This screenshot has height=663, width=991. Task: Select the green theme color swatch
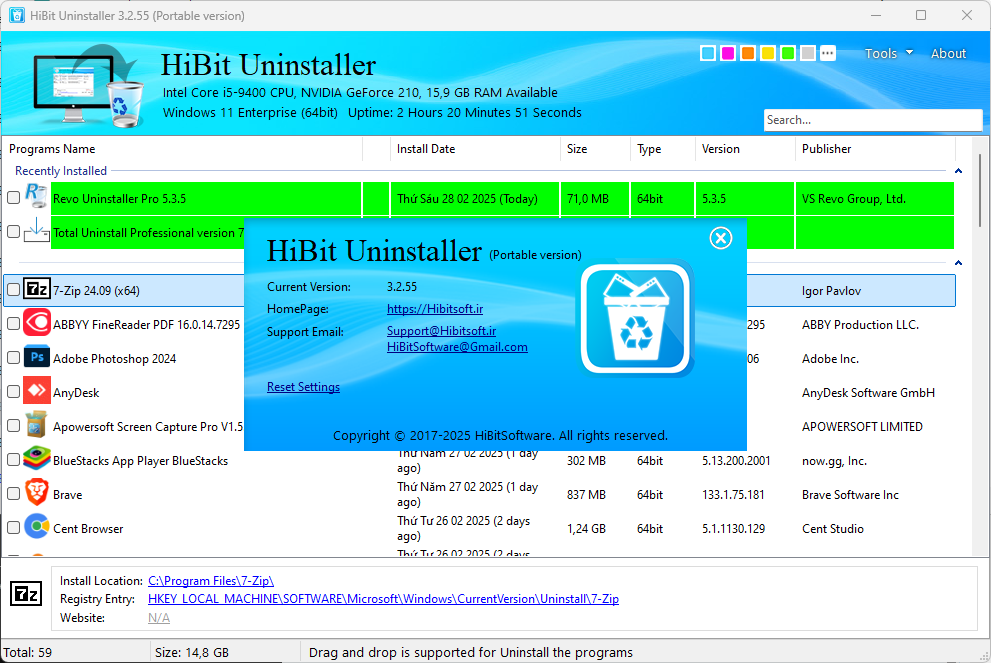point(788,53)
